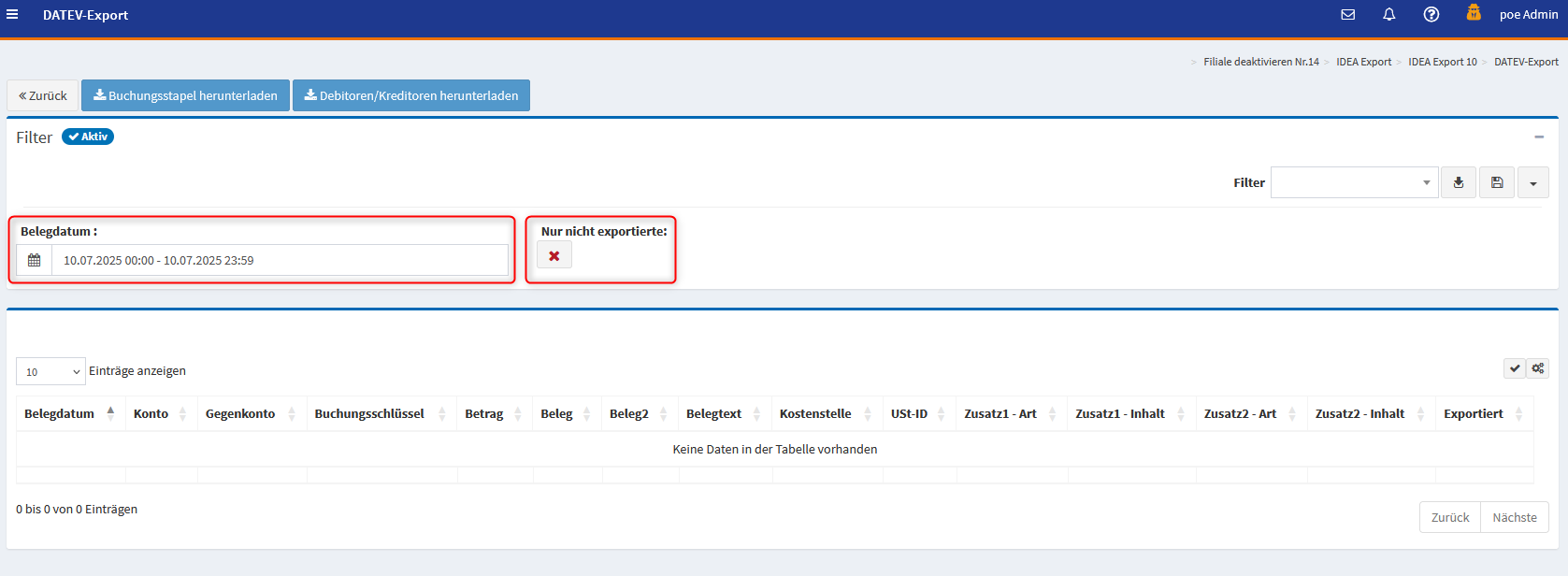
Task: Toggle the Aktiv filter badge
Action: (88, 137)
